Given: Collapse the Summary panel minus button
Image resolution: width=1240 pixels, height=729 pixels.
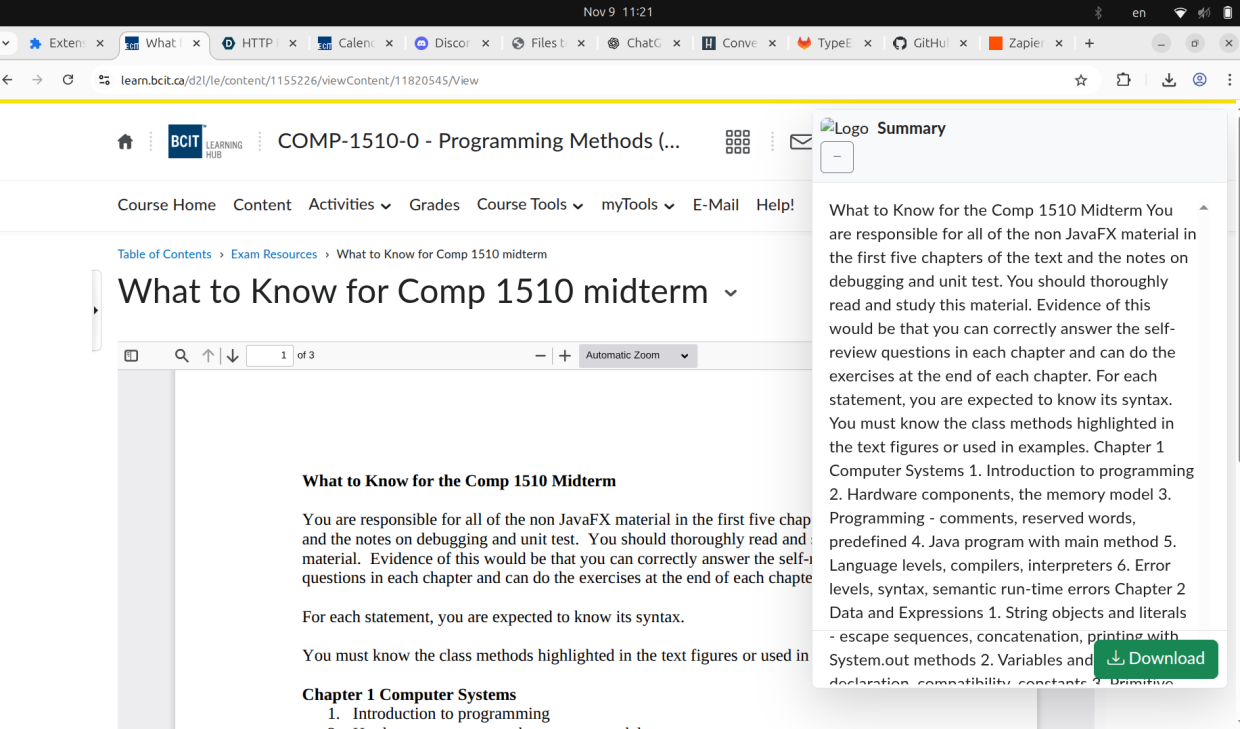Looking at the screenshot, I should (x=837, y=157).
